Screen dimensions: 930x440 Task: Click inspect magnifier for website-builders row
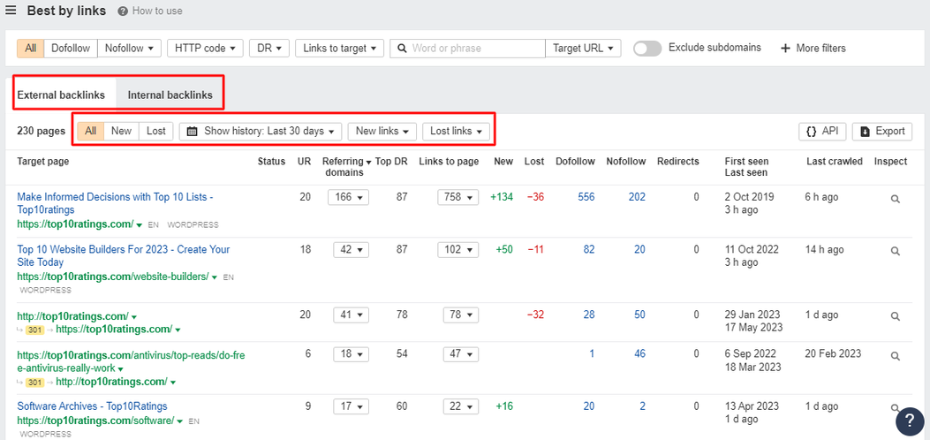point(894,250)
